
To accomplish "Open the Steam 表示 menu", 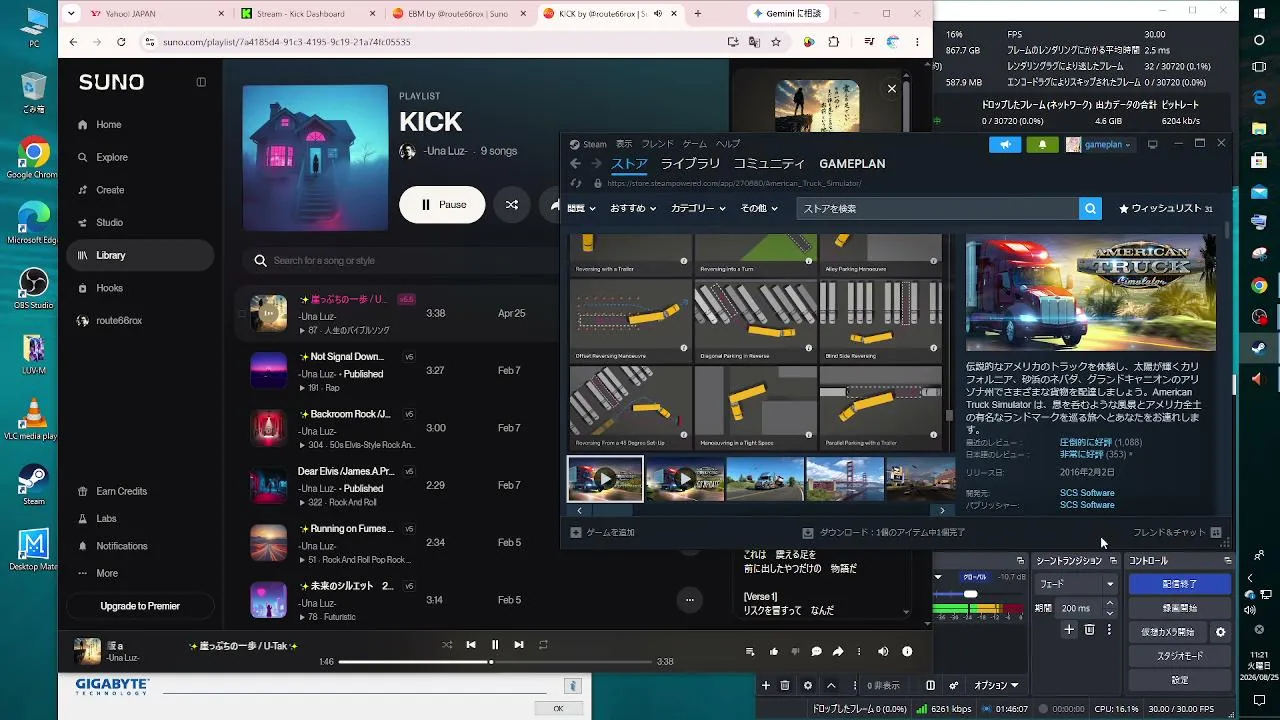I will click(624, 144).
